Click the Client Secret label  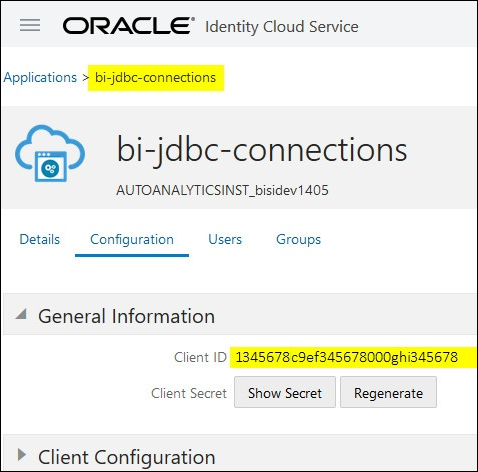pos(189,393)
